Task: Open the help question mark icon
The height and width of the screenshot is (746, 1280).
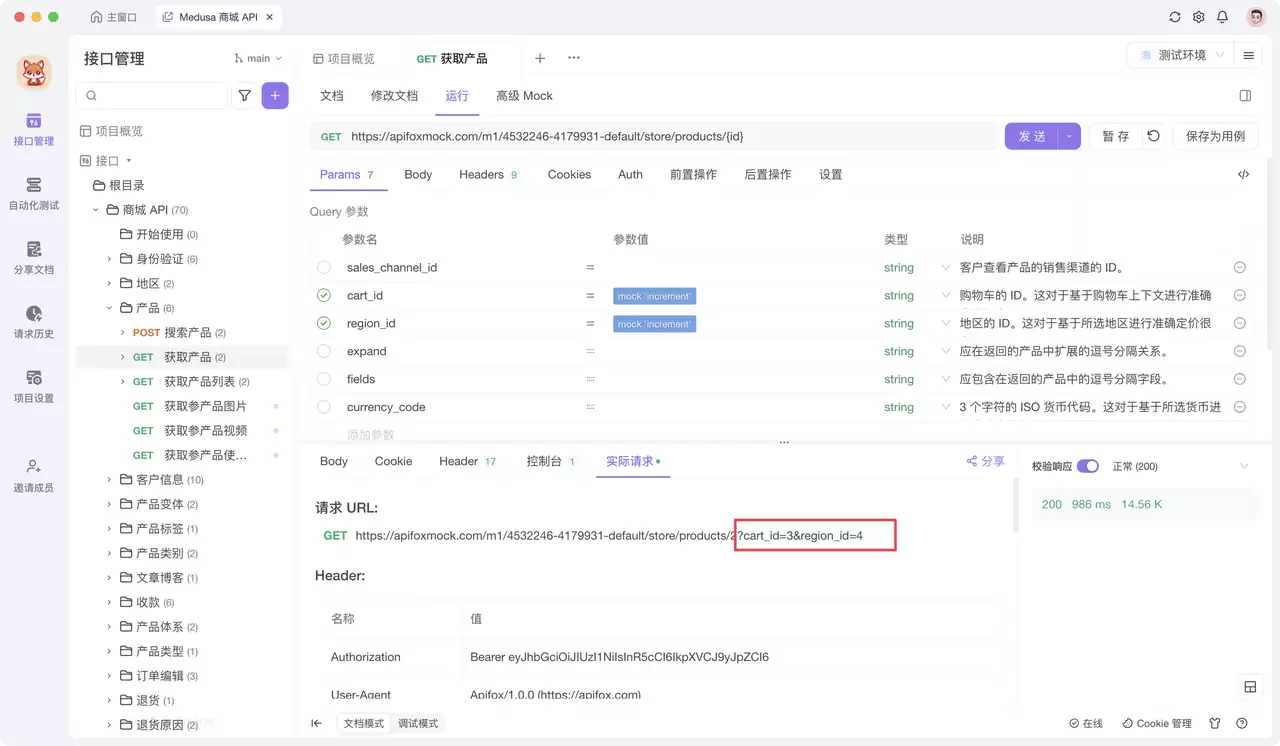Action: [1242, 723]
